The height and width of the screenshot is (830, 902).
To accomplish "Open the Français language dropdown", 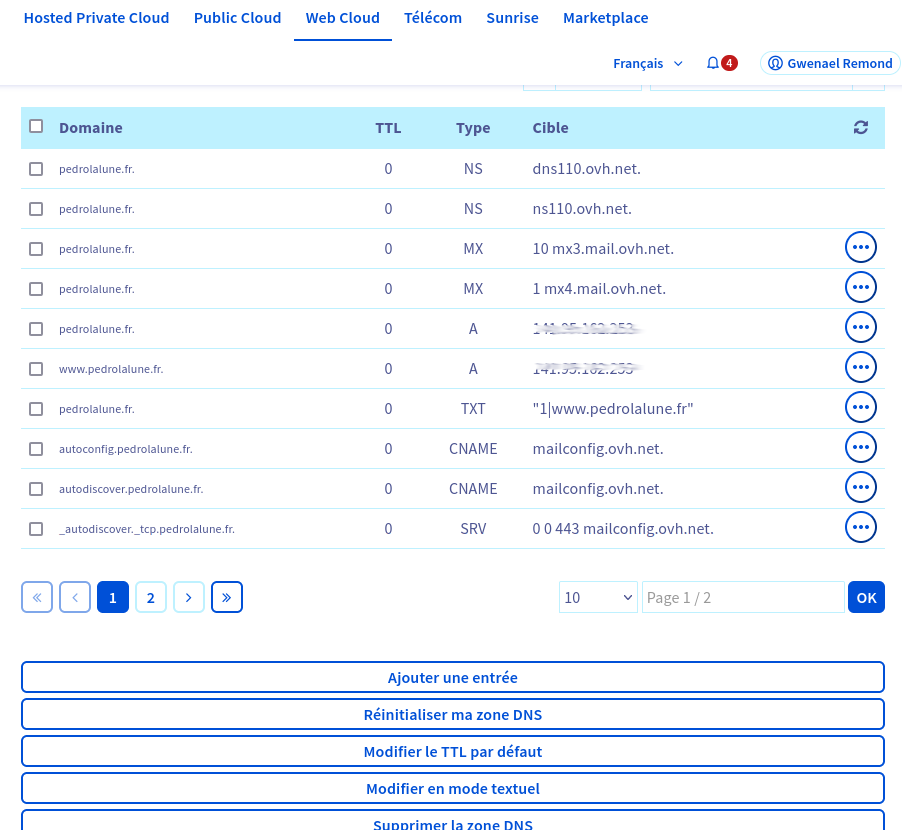I will (648, 63).
